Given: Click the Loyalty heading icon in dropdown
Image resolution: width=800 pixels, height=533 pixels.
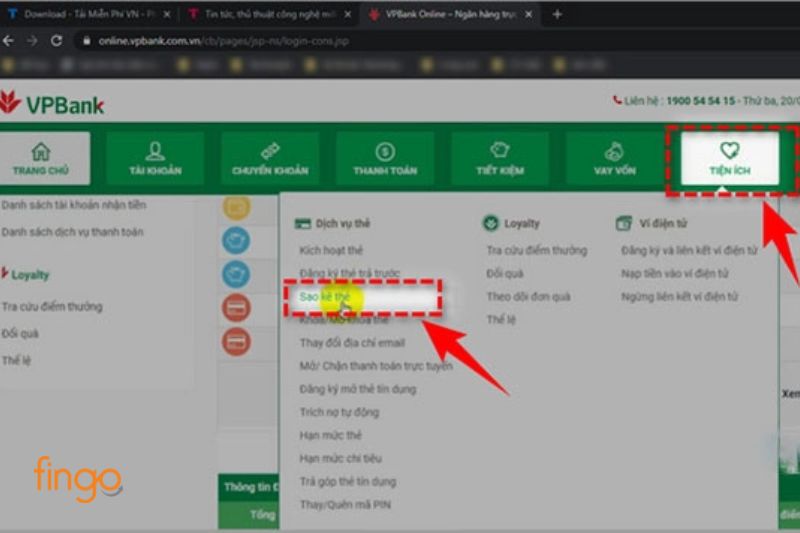Looking at the screenshot, I should (x=491, y=223).
